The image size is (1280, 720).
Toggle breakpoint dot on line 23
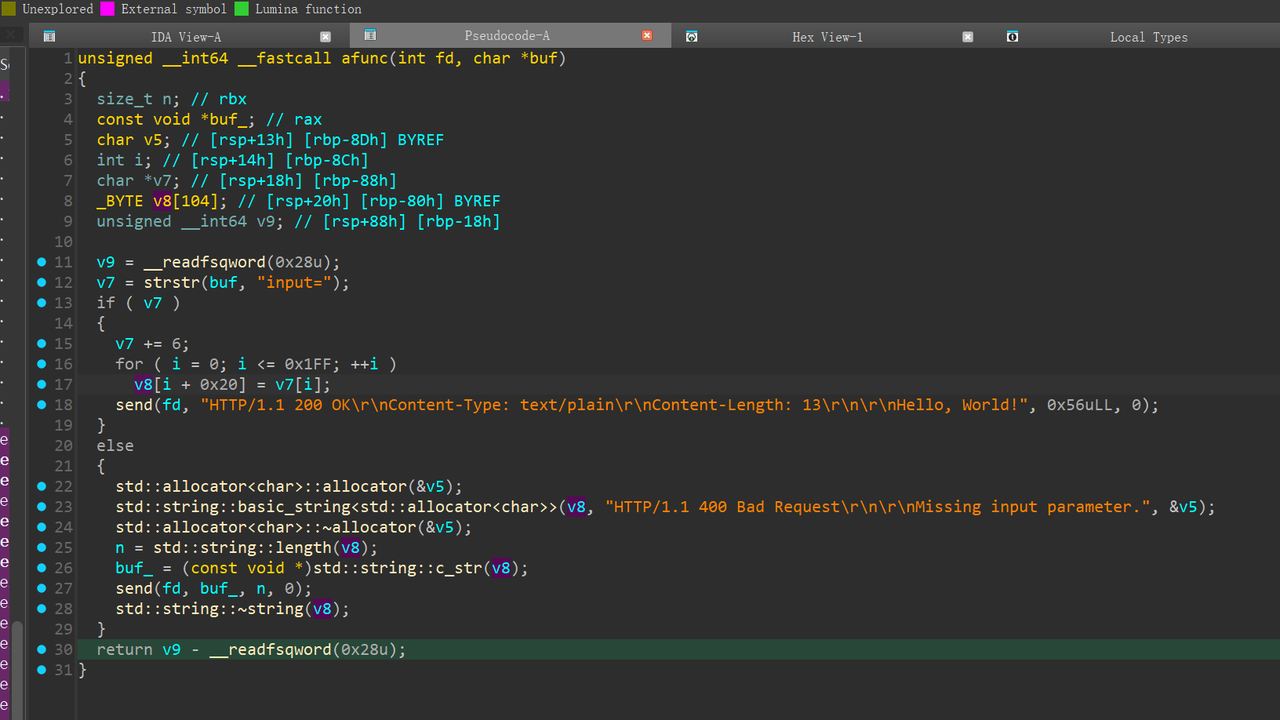click(41, 507)
